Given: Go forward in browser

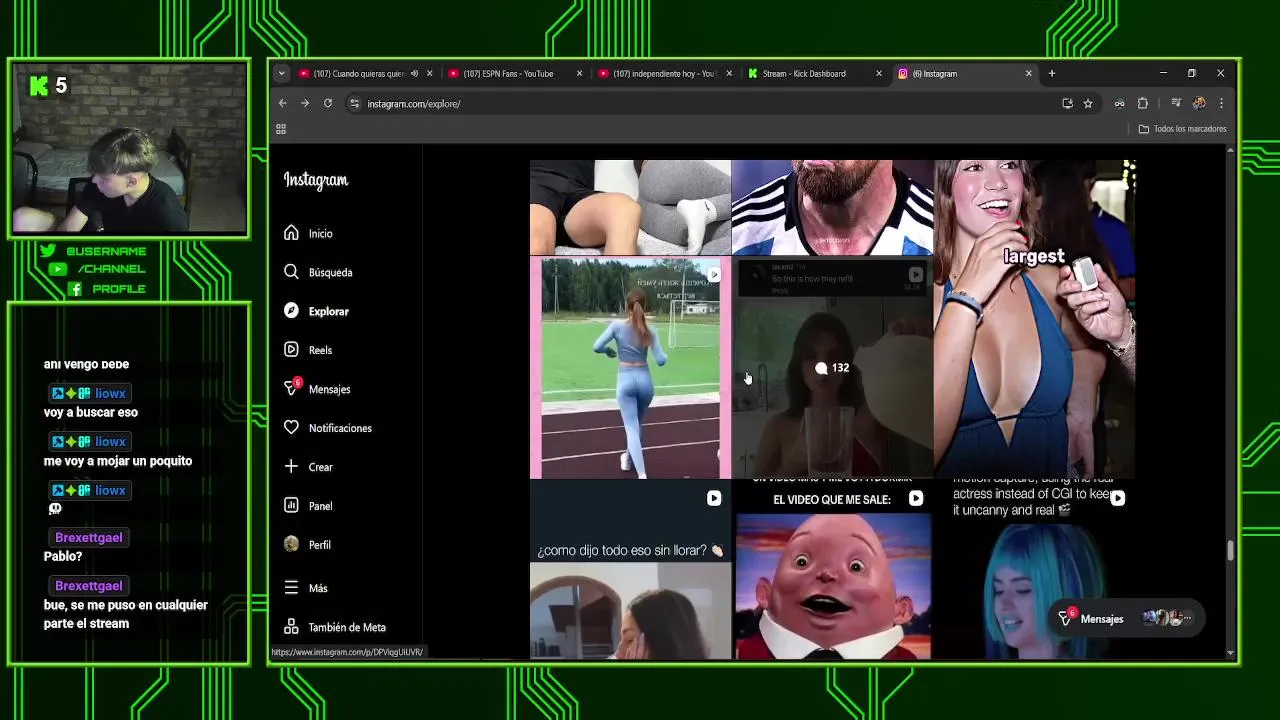Looking at the screenshot, I should click(305, 103).
